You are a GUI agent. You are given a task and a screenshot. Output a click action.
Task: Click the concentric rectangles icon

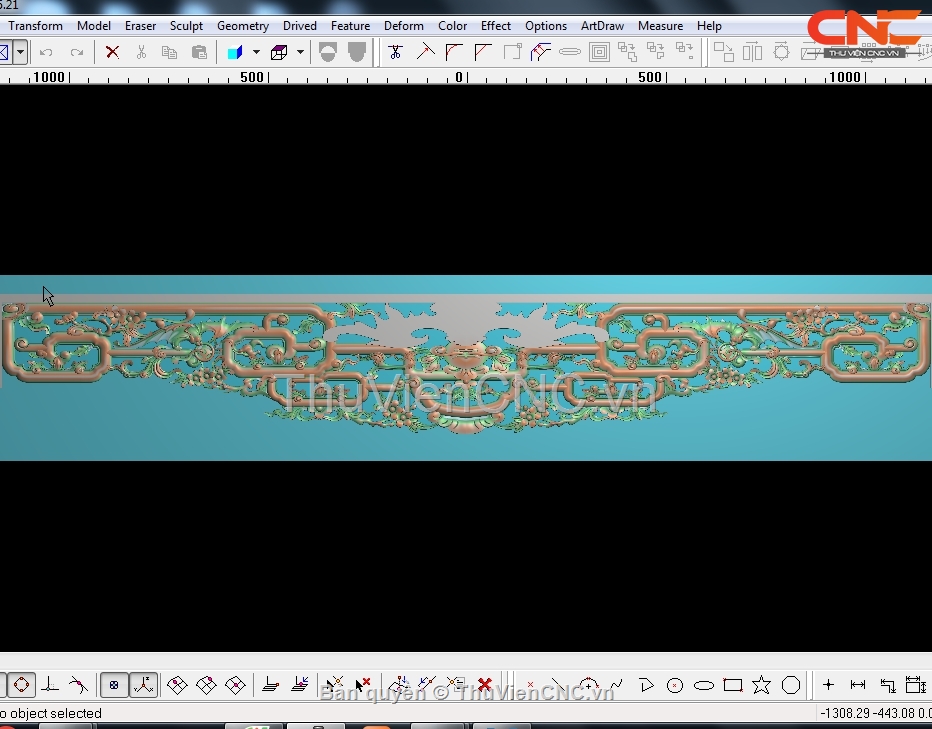pyautogui.click(x=599, y=52)
